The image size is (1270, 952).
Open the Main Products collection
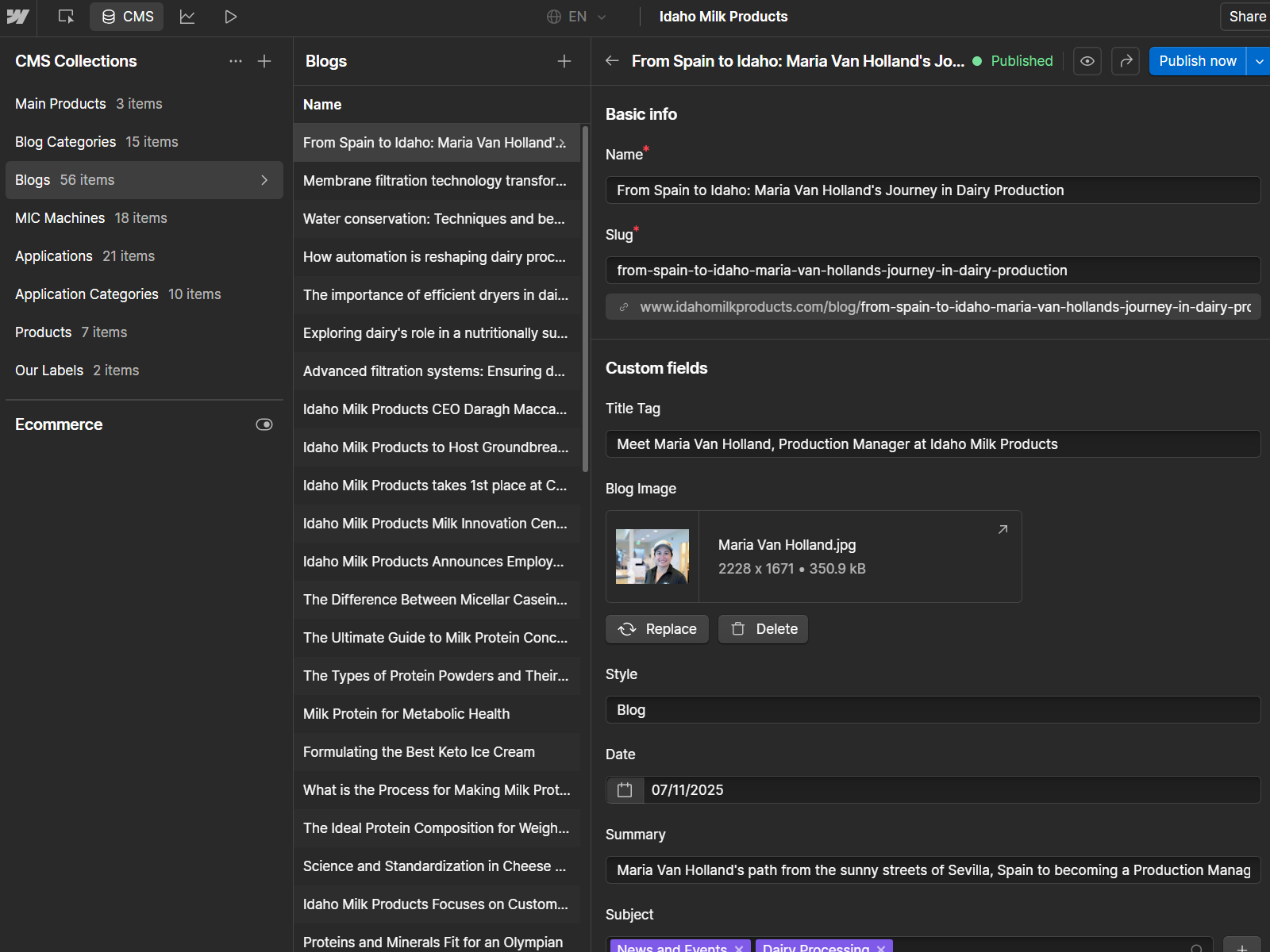point(144,104)
